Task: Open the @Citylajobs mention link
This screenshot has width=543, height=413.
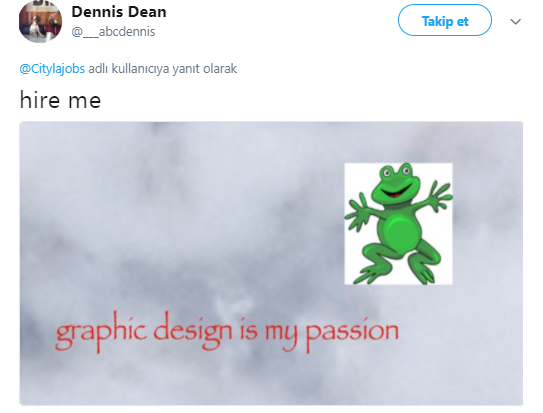Action: (52, 69)
